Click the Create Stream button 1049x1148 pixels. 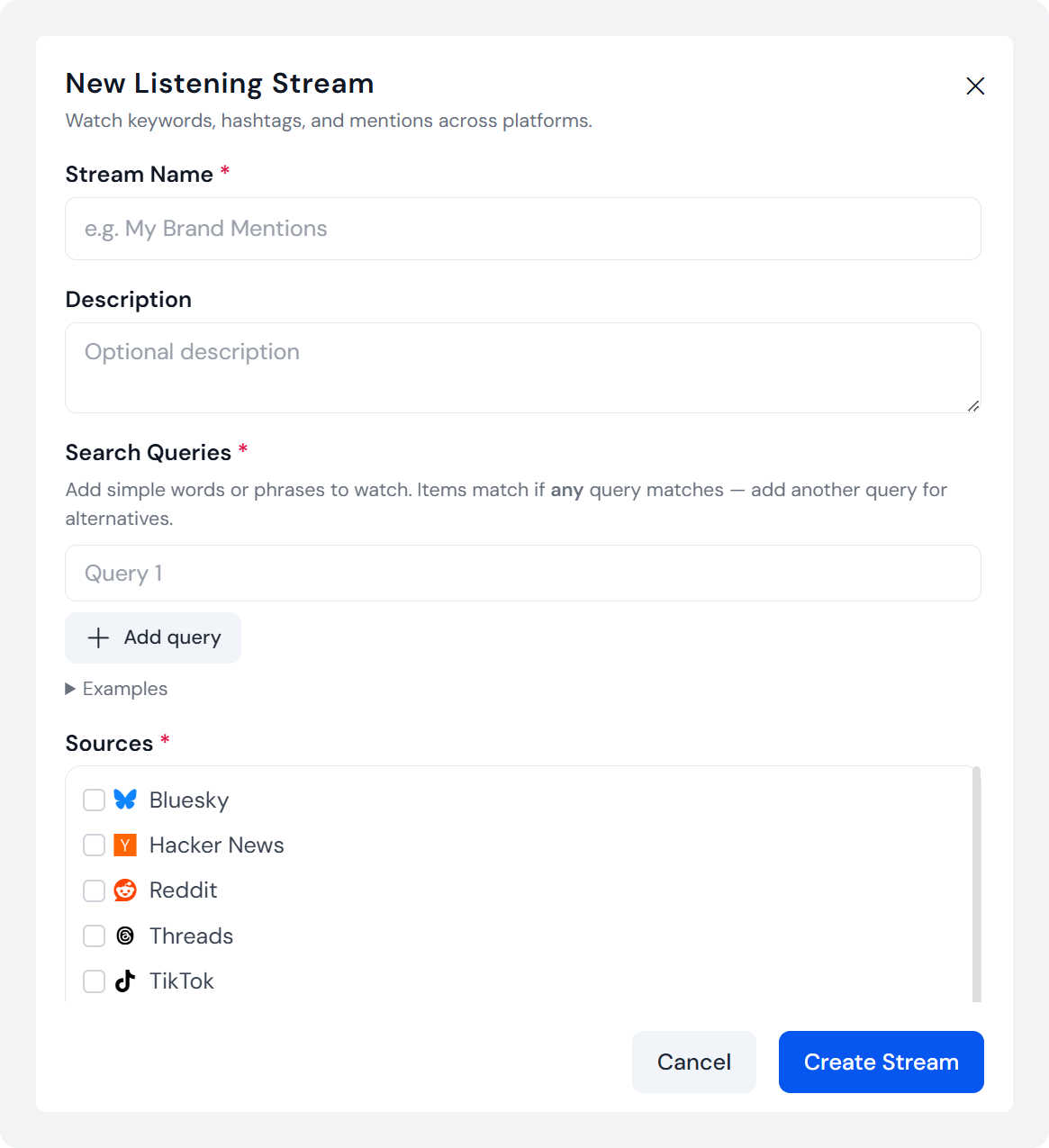click(881, 1062)
